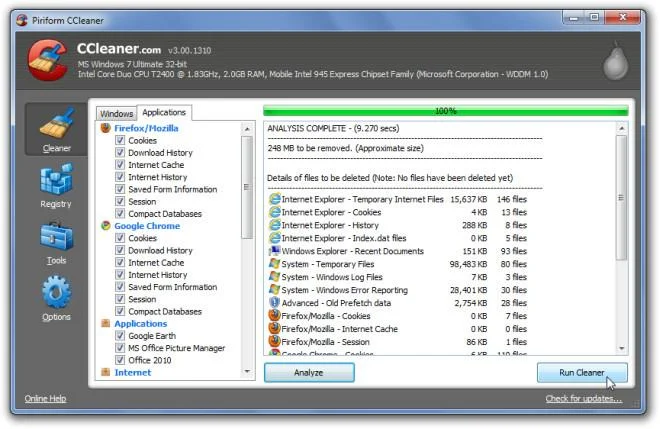Select the Internet group heading
The width and height of the screenshot is (660, 429).
point(133,372)
